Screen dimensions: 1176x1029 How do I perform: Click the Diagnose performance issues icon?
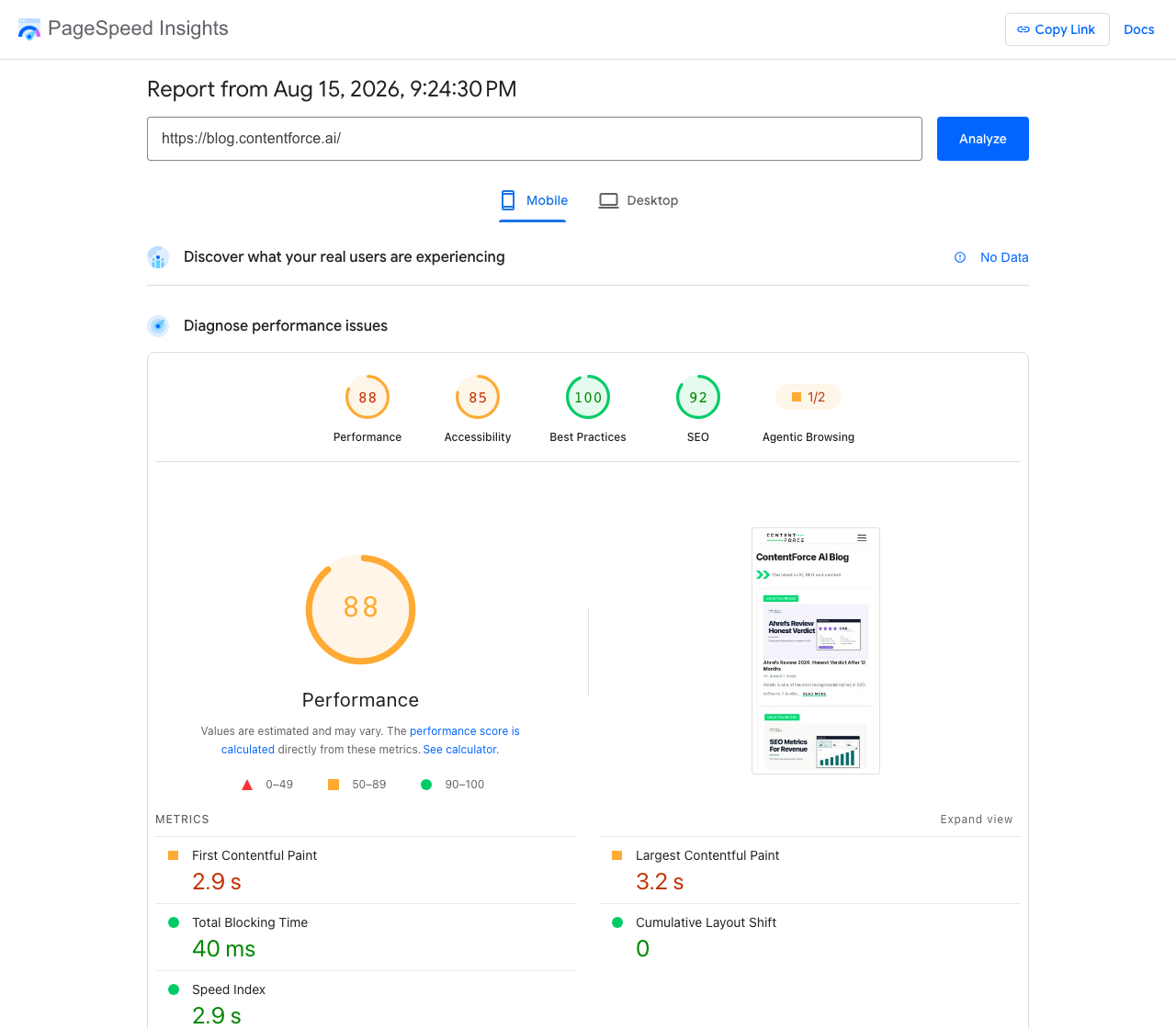tap(158, 326)
